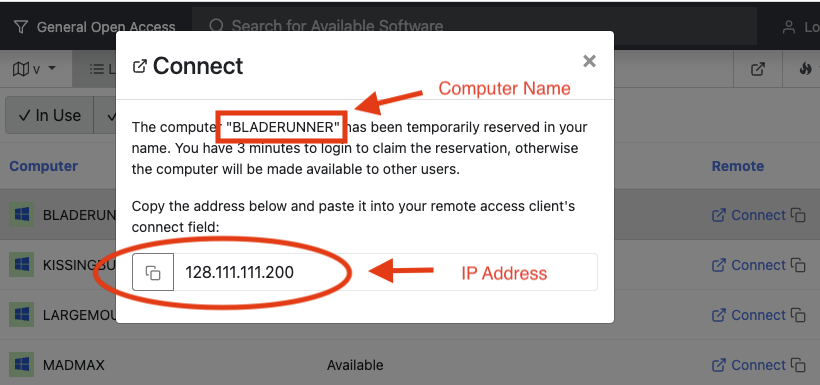
Task: Connect to the BLADERUNNER computer
Action: 749,215
